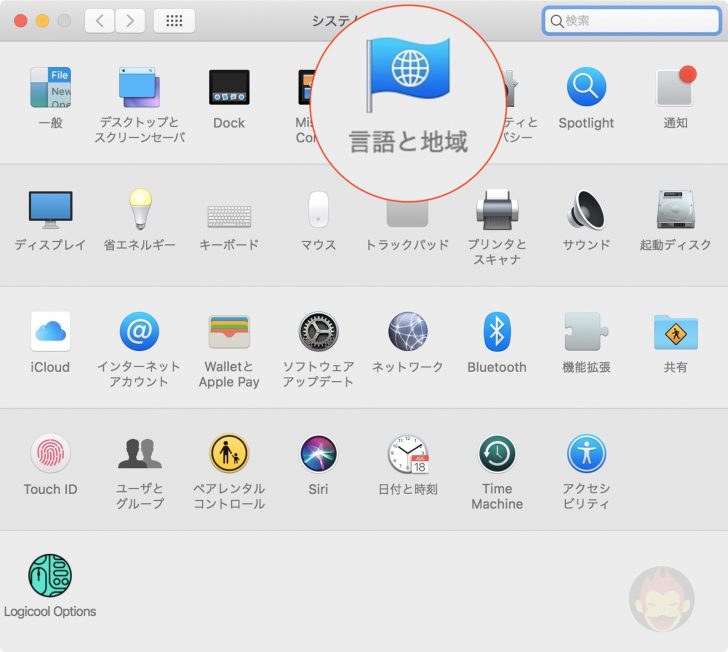This screenshot has width=728, height=652.
Task: Open Logicool Options preferences
Action: tap(50, 576)
